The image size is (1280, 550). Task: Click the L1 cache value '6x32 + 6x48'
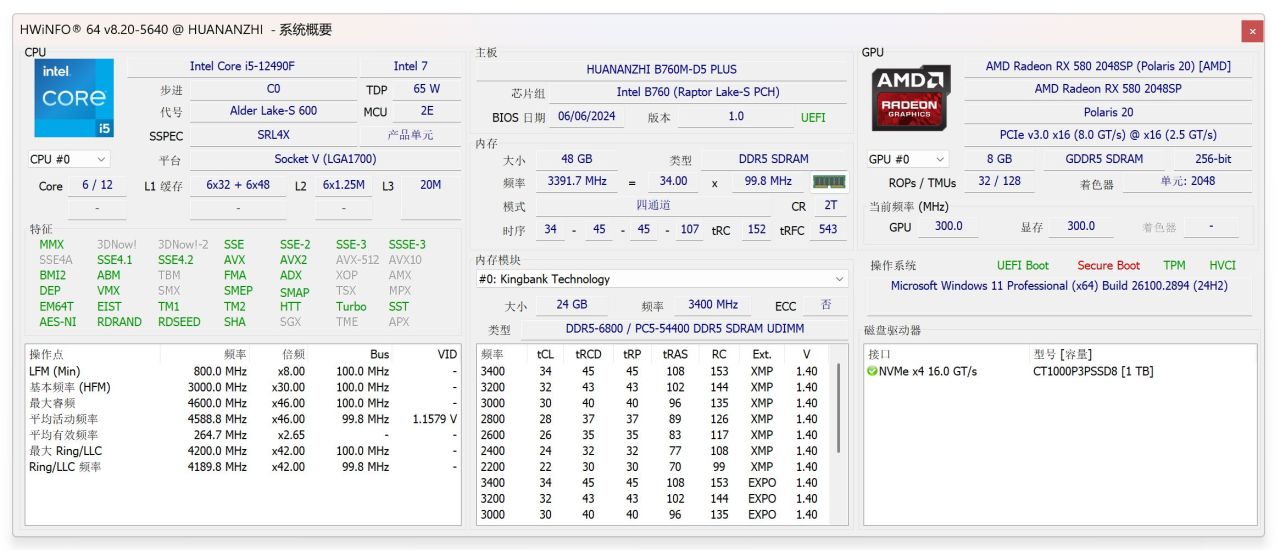coord(238,185)
